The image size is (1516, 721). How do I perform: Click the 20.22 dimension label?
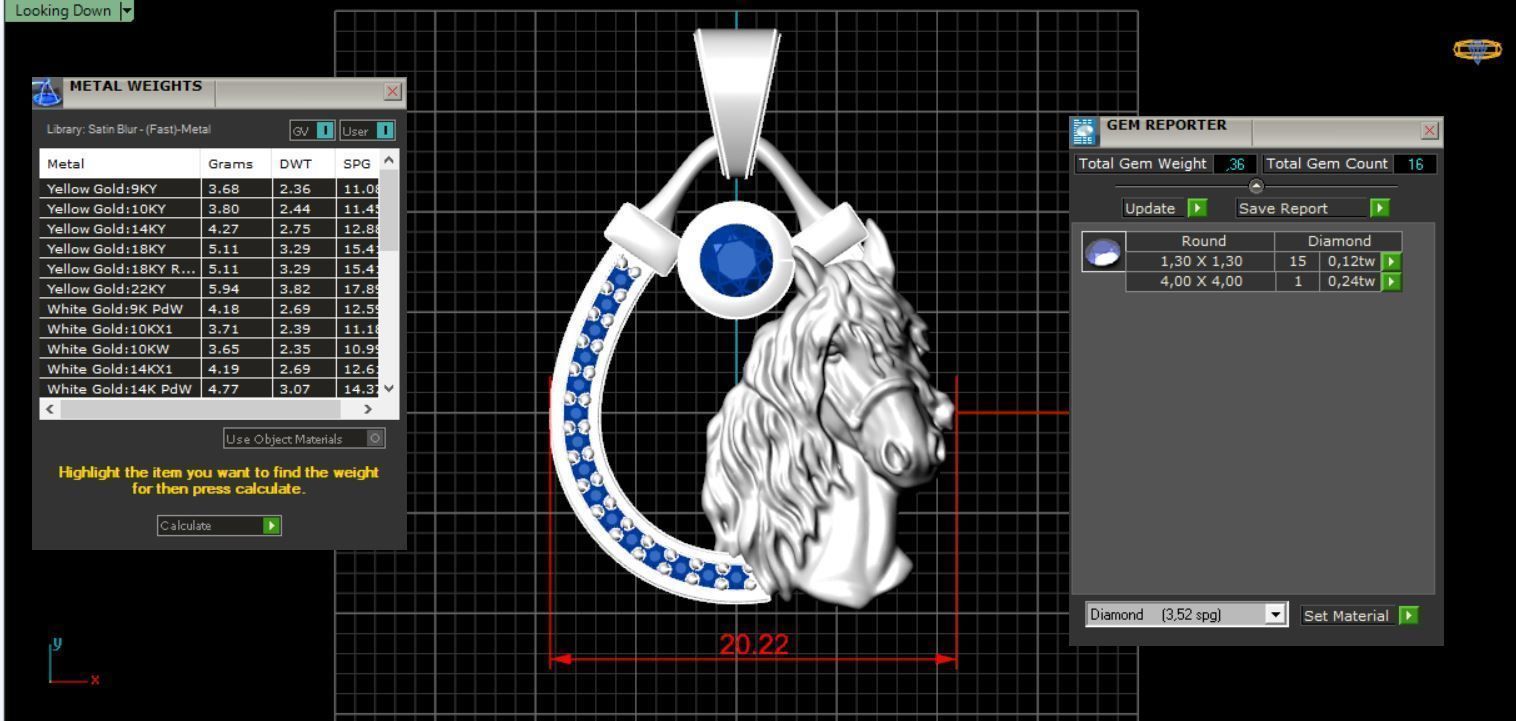click(x=753, y=646)
